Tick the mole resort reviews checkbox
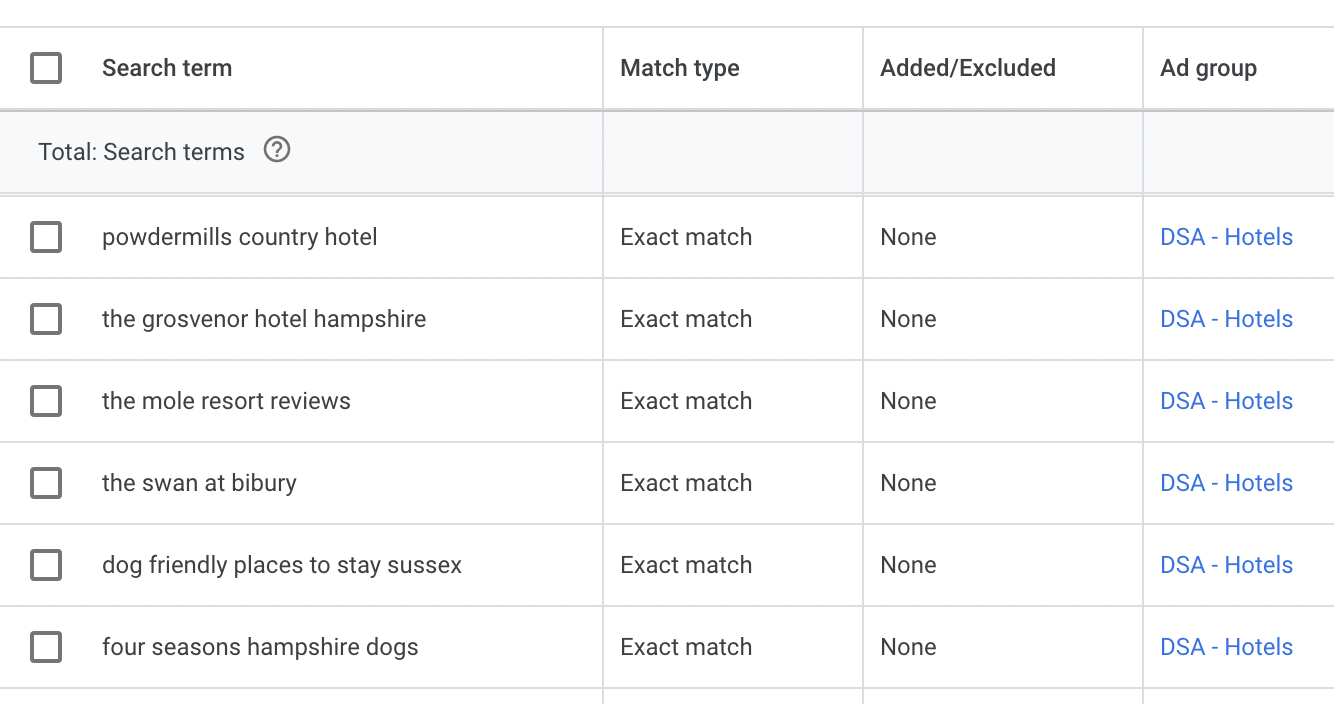1334x704 pixels. (46, 401)
